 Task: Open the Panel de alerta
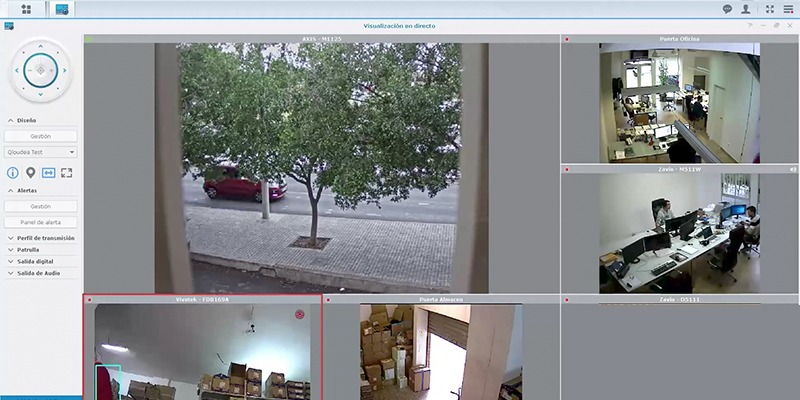point(40,222)
